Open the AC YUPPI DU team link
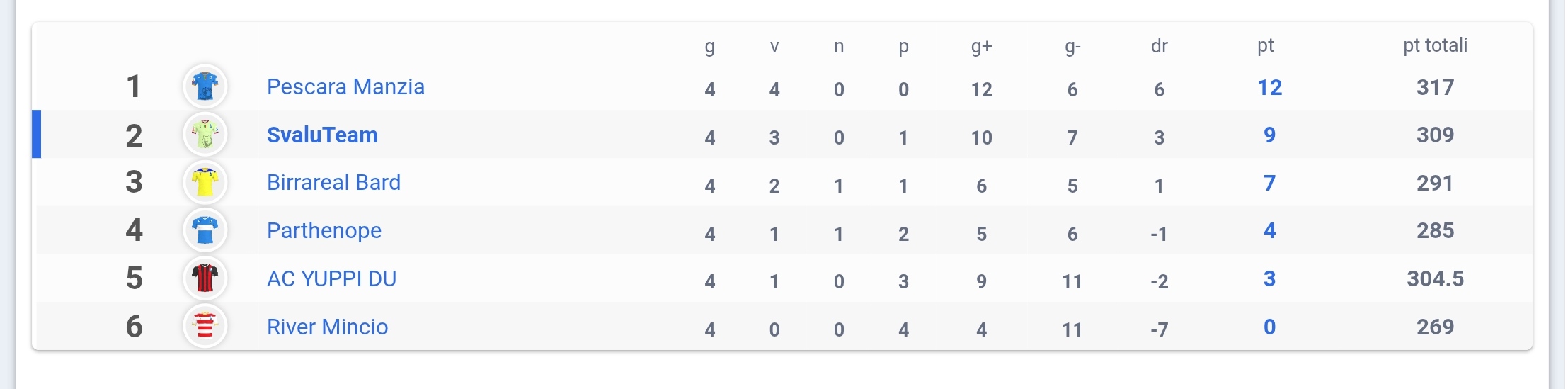 (331, 278)
